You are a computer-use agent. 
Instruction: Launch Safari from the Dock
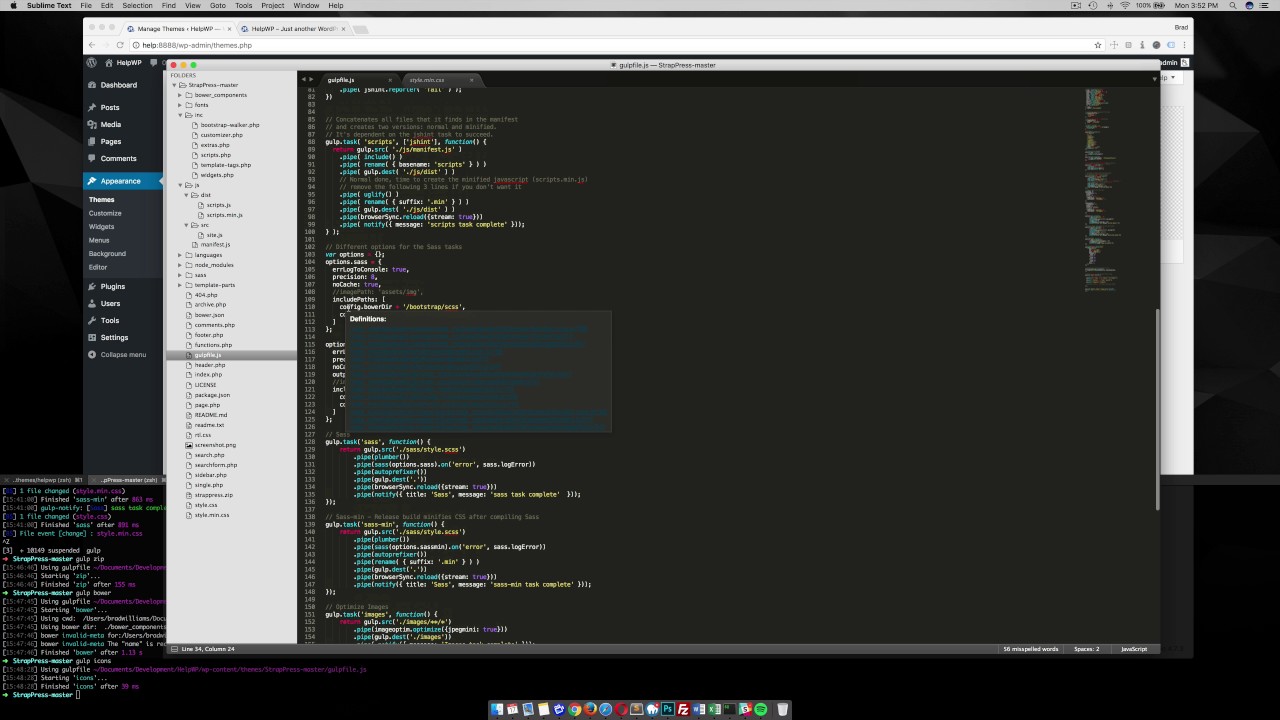[605, 709]
